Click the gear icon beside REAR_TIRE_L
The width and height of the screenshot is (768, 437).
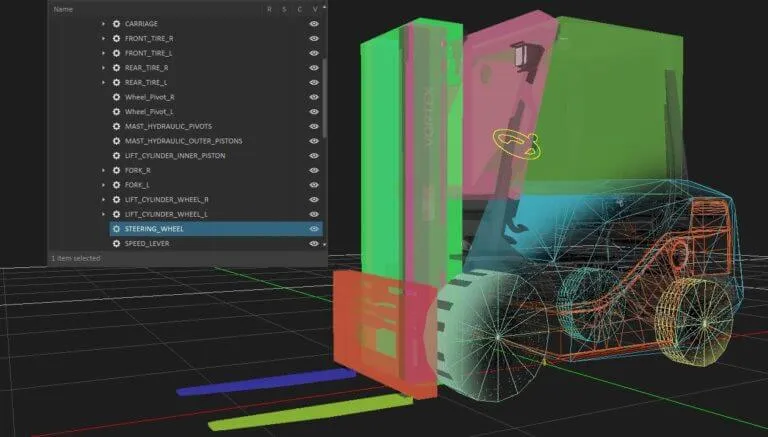(116, 82)
